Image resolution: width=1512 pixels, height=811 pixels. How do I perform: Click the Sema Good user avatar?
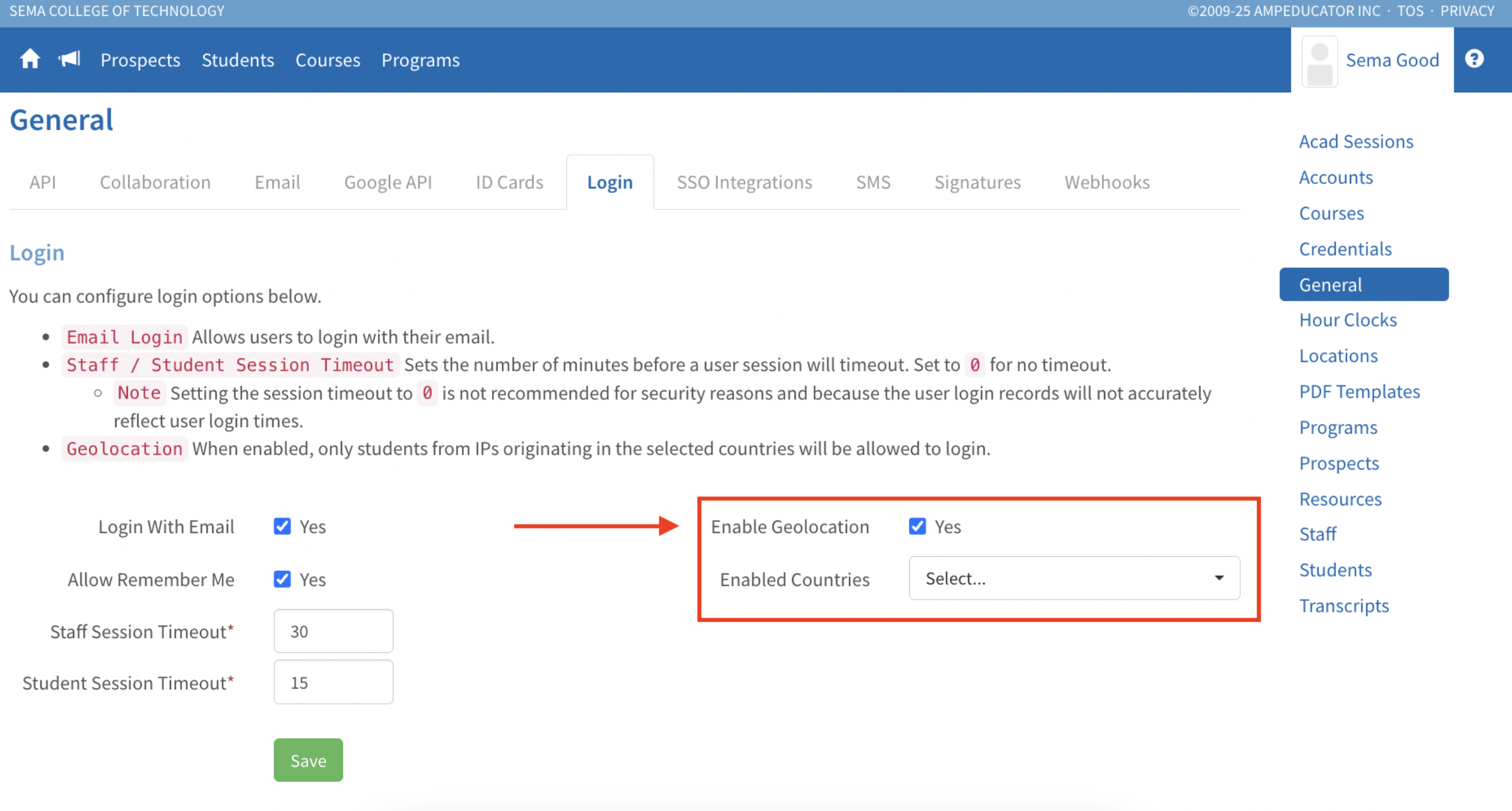pyautogui.click(x=1320, y=61)
